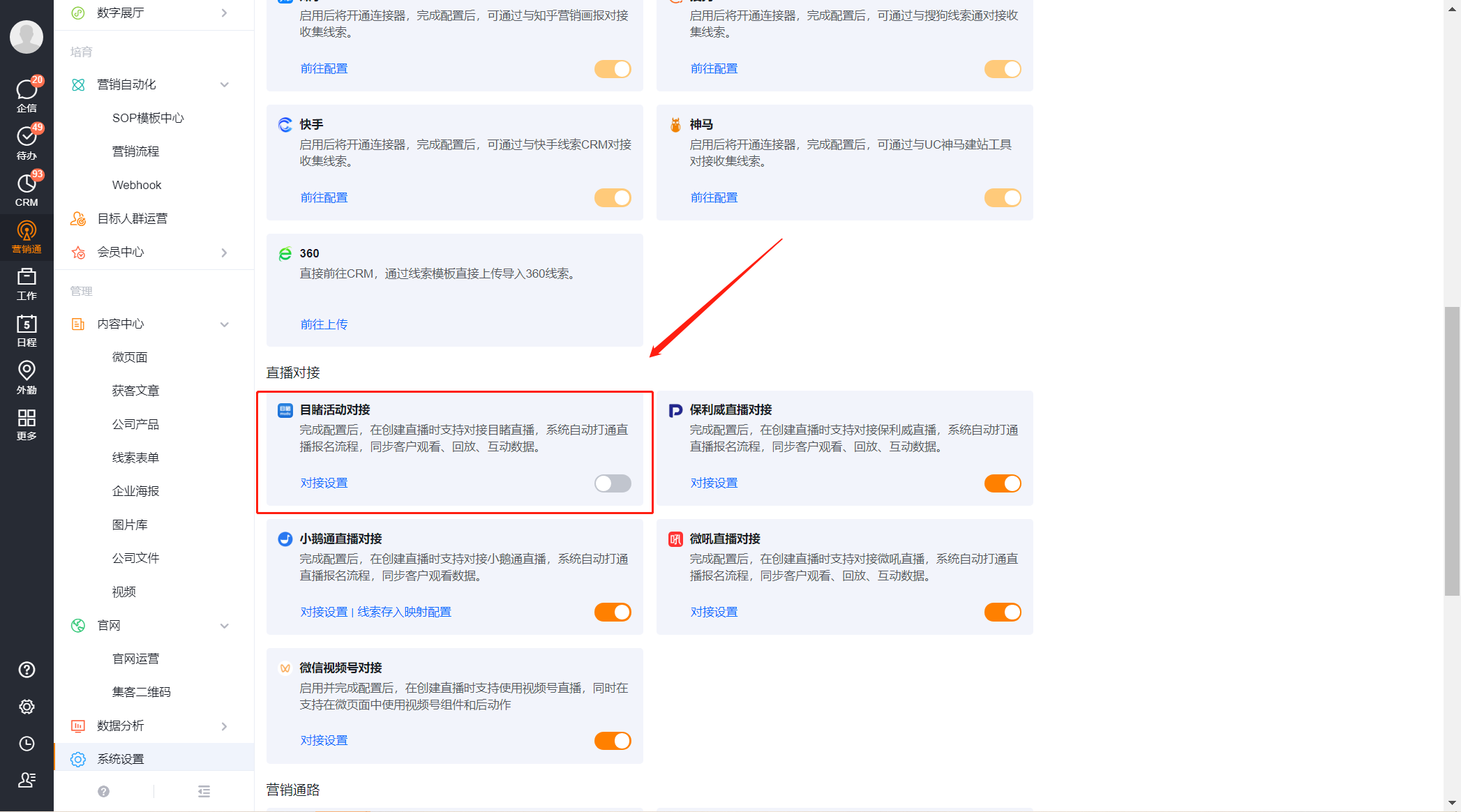Toggle the top-left connector card switch

pos(613,69)
